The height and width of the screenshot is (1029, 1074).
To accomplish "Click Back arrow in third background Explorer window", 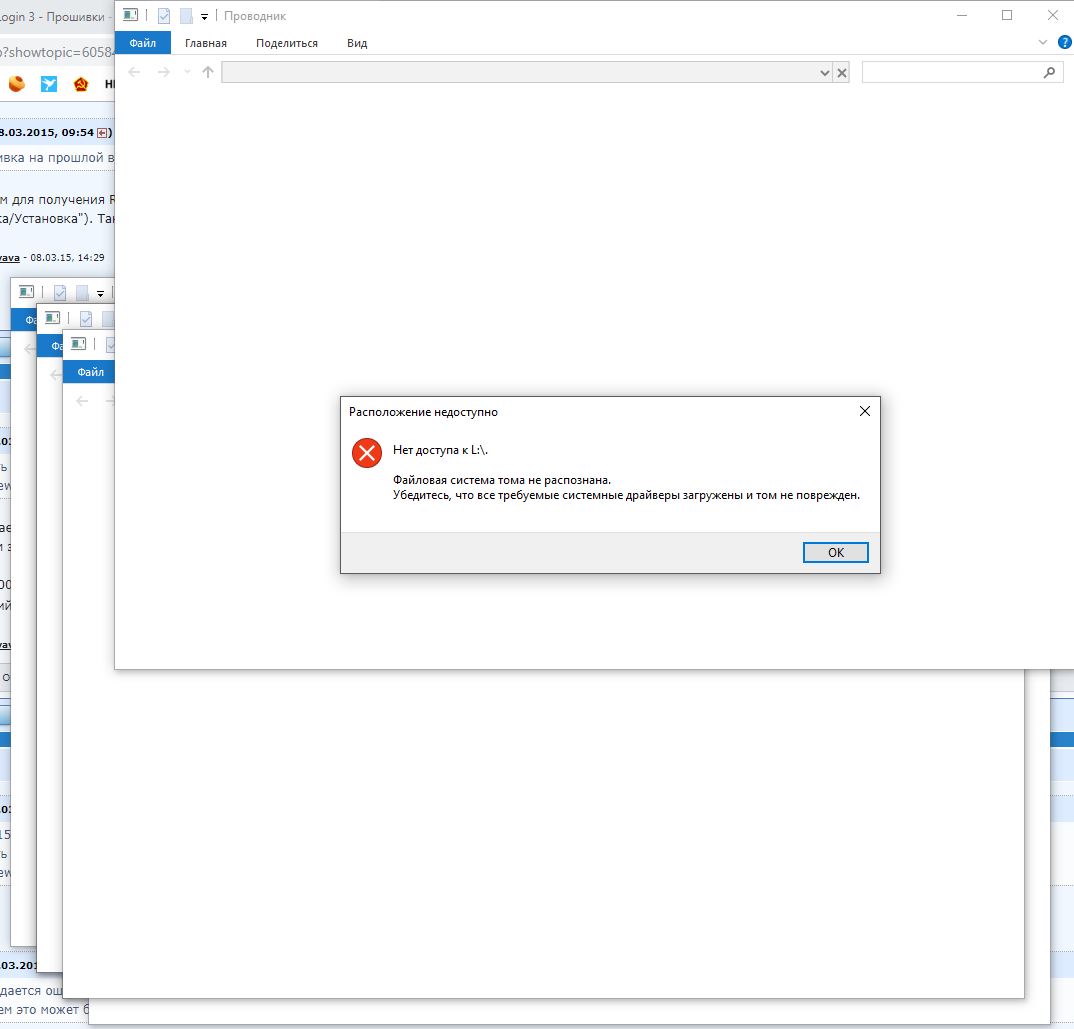I will pos(82,401).
